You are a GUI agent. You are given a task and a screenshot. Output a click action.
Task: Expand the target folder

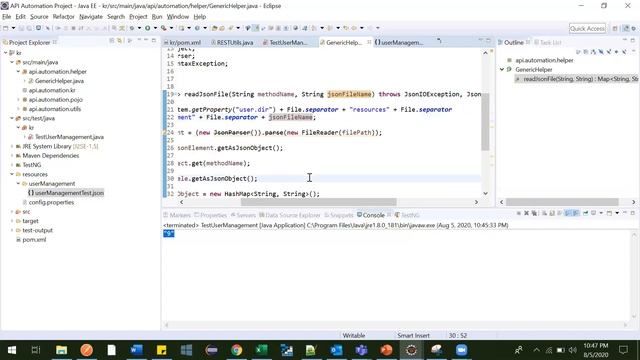tap(12, 221)
